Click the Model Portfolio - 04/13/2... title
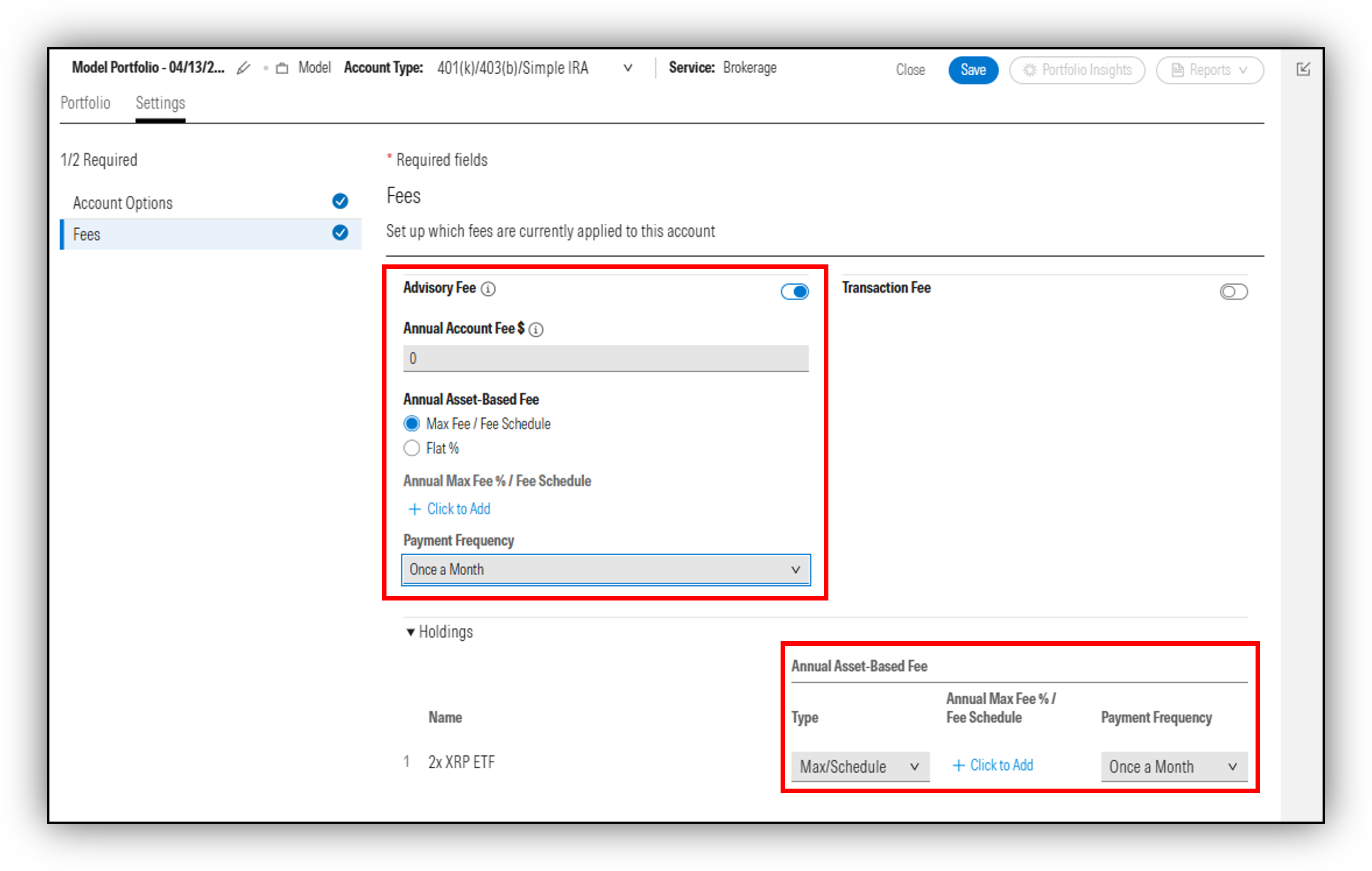 tap(148, 68)
